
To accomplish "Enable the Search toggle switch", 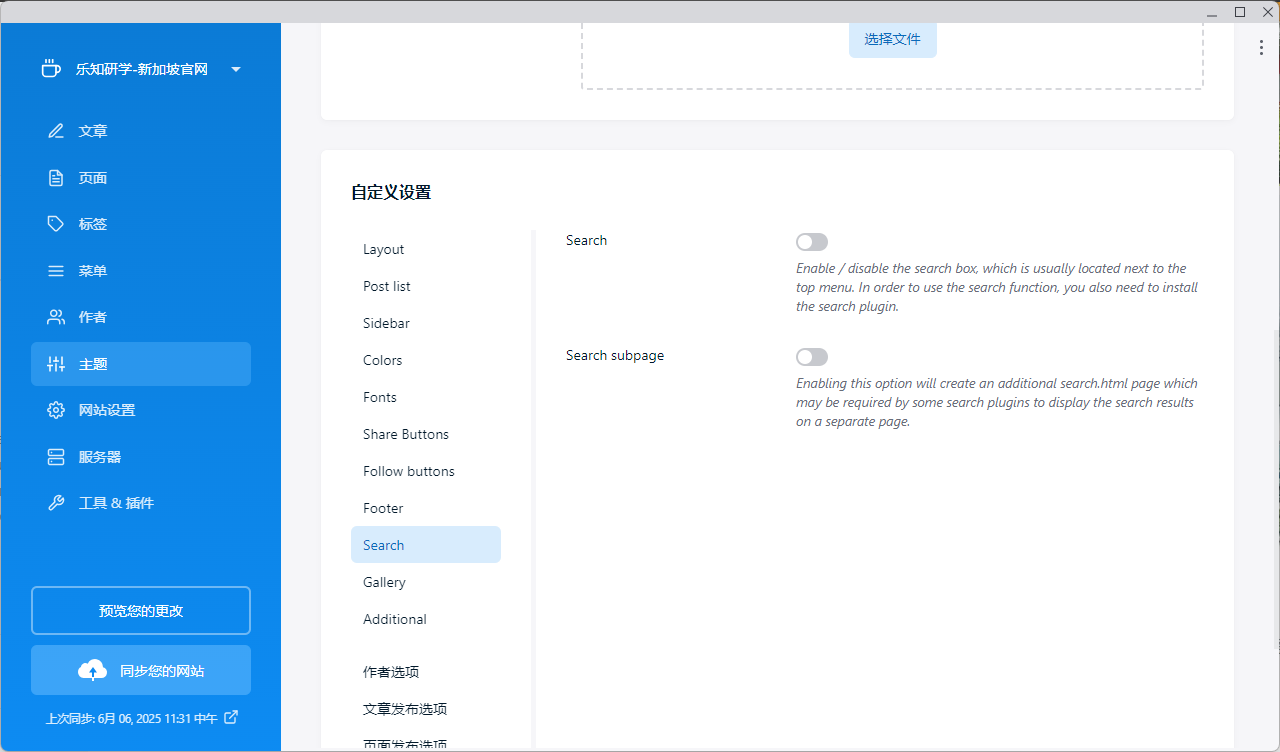I will click(x=811, y=242).
